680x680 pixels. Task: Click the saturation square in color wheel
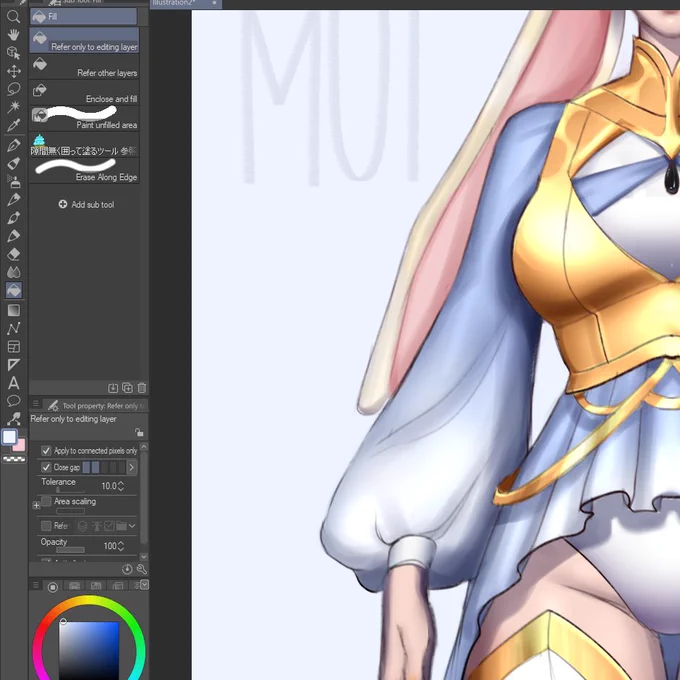pyautogui.click(x=89, y=651)
